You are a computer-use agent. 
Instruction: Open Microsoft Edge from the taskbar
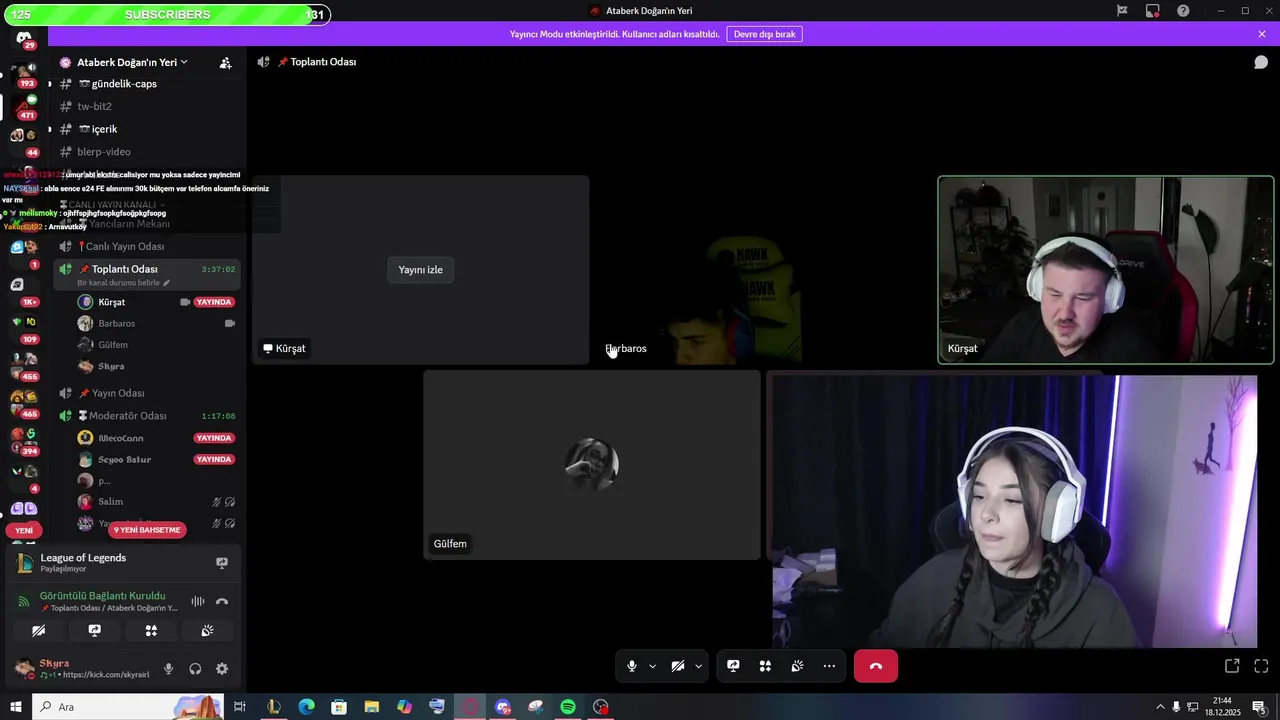[x=306, y=707]
